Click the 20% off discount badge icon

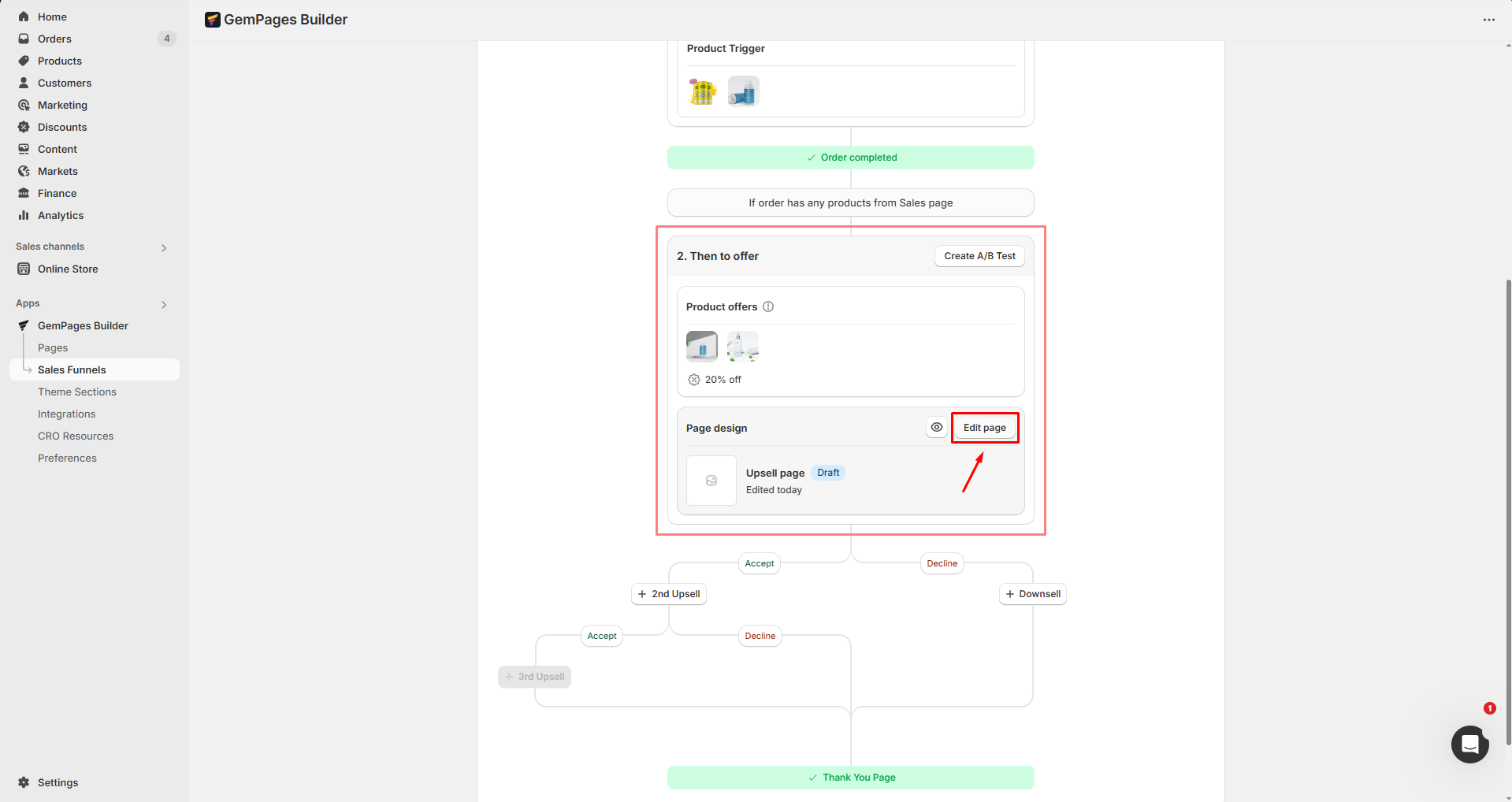coord(694,380)
